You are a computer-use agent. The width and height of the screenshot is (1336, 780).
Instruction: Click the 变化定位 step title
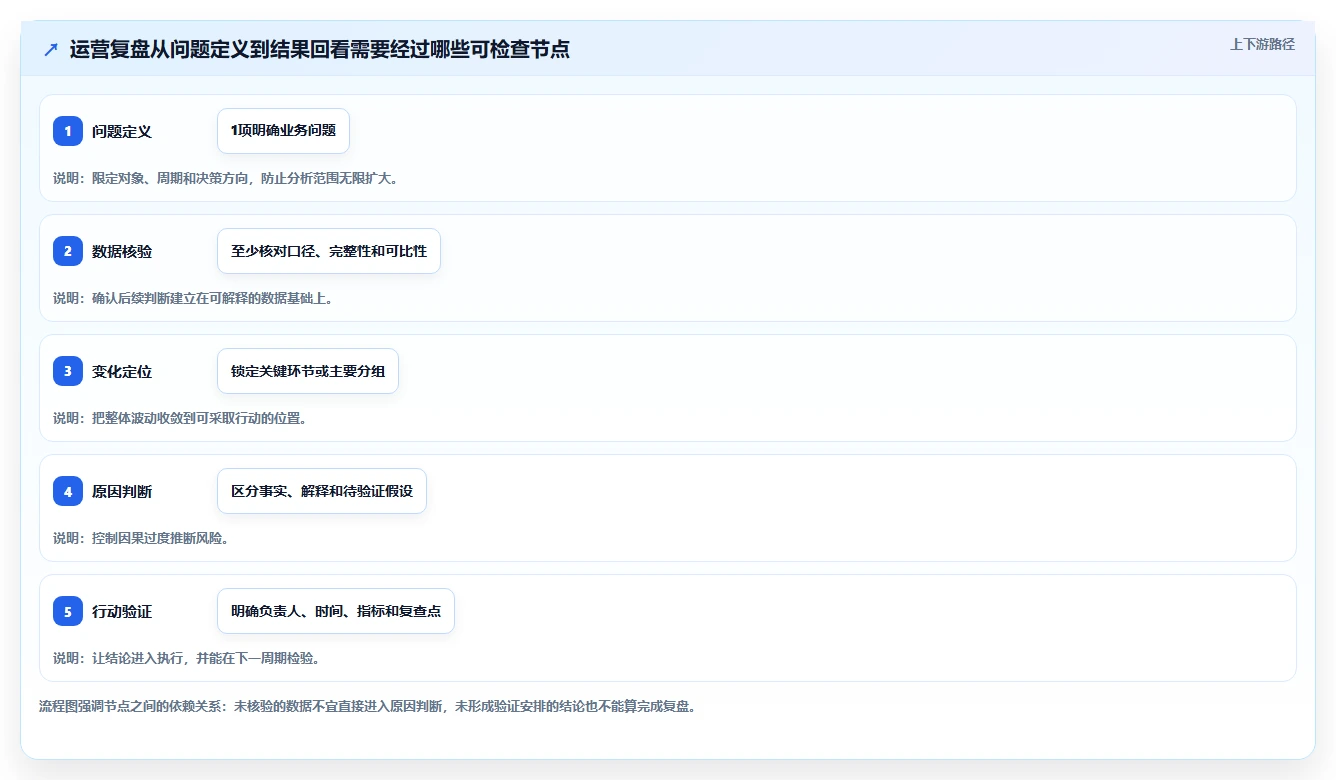122,371
